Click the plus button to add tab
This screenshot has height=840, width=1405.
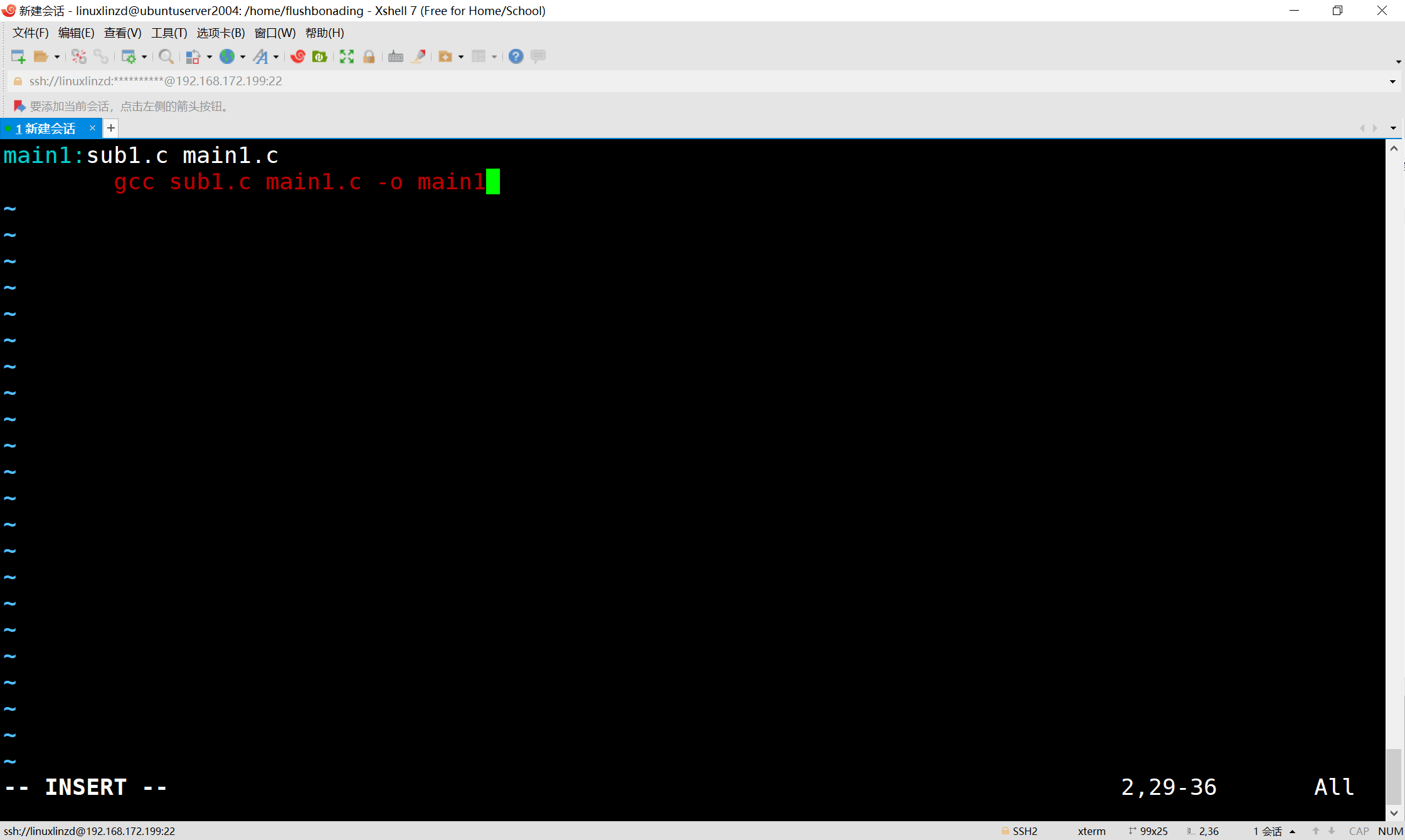click(111, 129)
